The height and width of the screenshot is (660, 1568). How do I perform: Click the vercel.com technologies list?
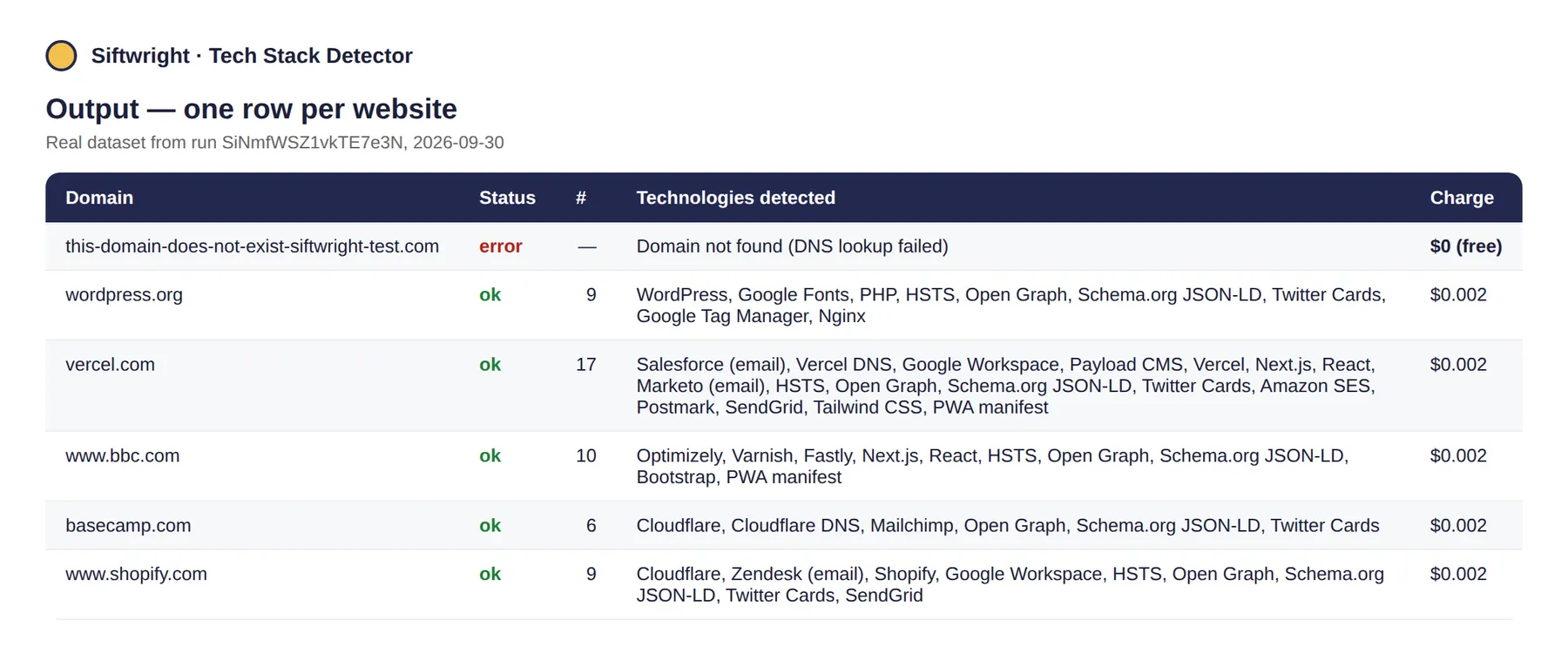pyautogui.click(x=1006, y=386)
